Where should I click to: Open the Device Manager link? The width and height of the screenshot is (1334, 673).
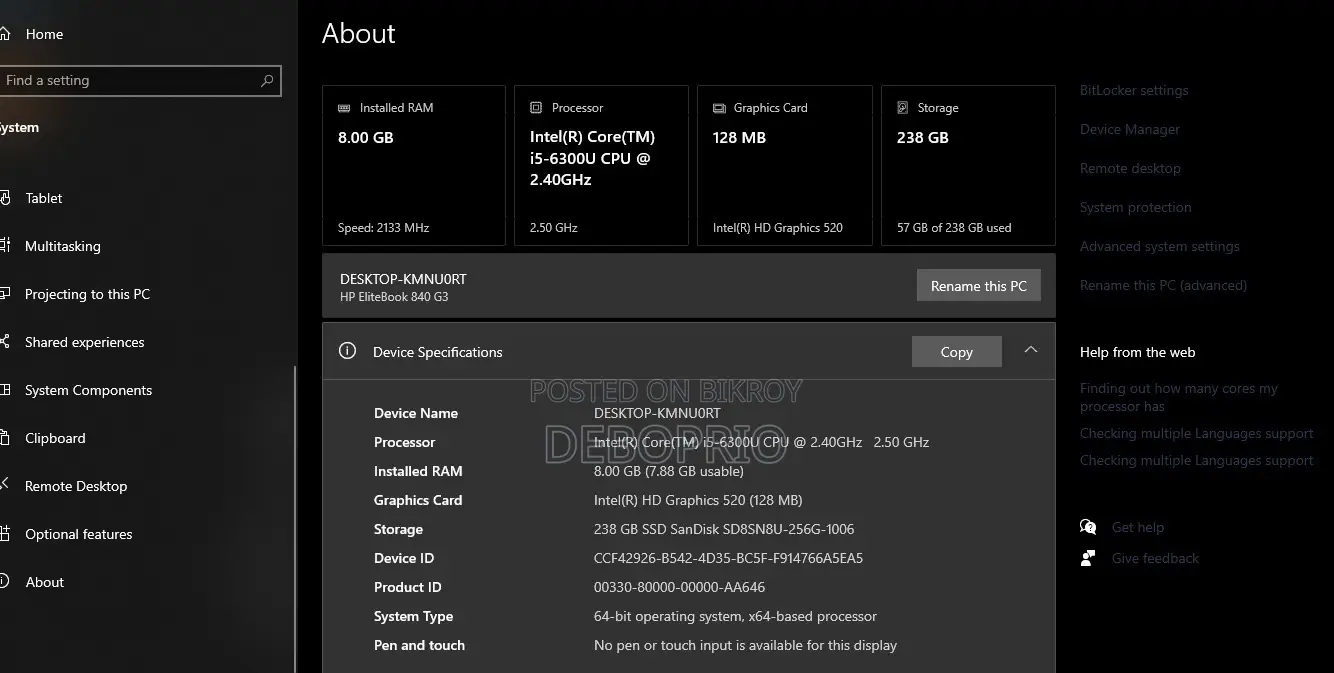click(x=1130, y=129)
